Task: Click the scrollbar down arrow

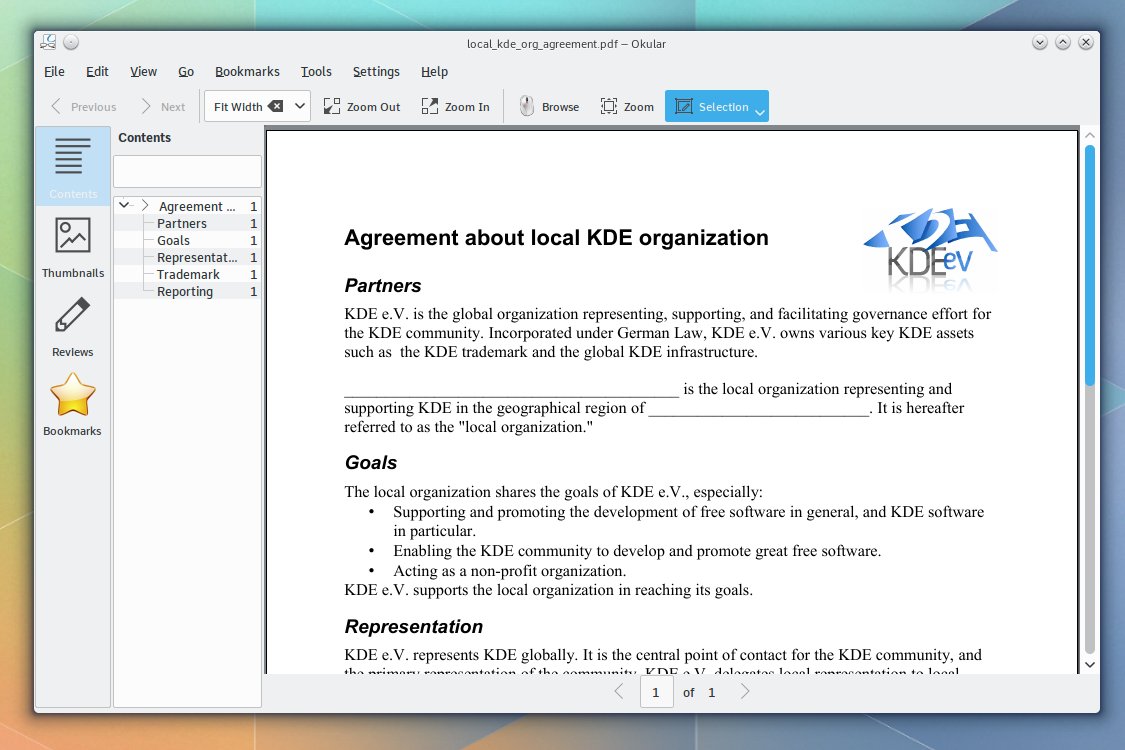Action: tap(1090, 665)
